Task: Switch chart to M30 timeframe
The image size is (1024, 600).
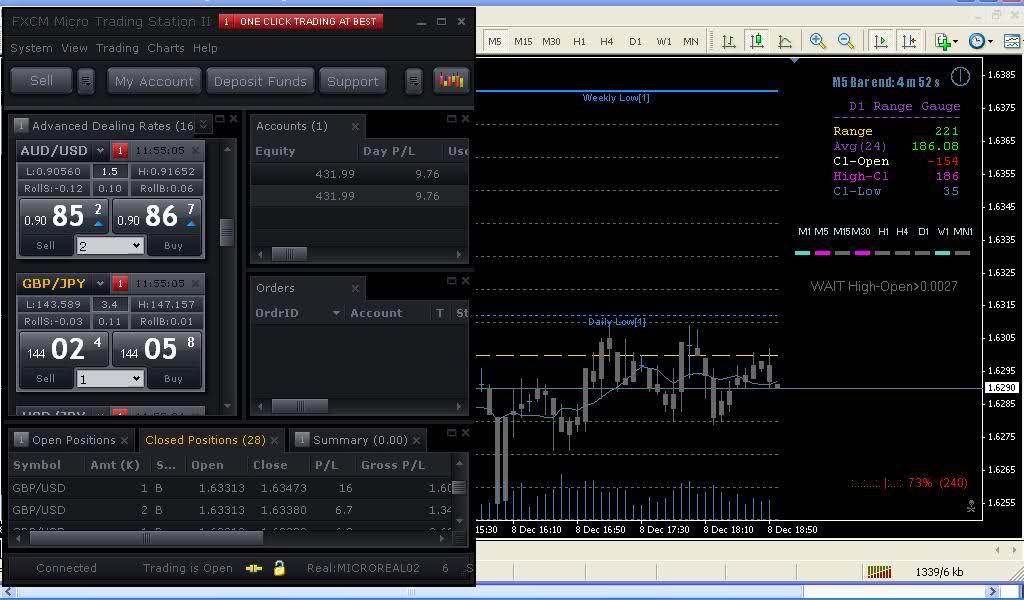Action: click(x=551, y=41)
